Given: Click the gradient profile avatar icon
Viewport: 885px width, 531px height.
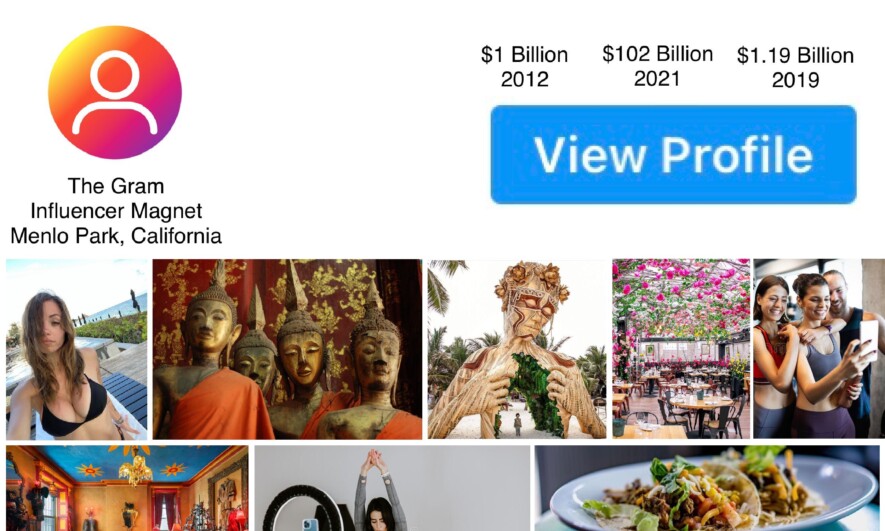Looking at the screenshot, I should tap(115, 93).
